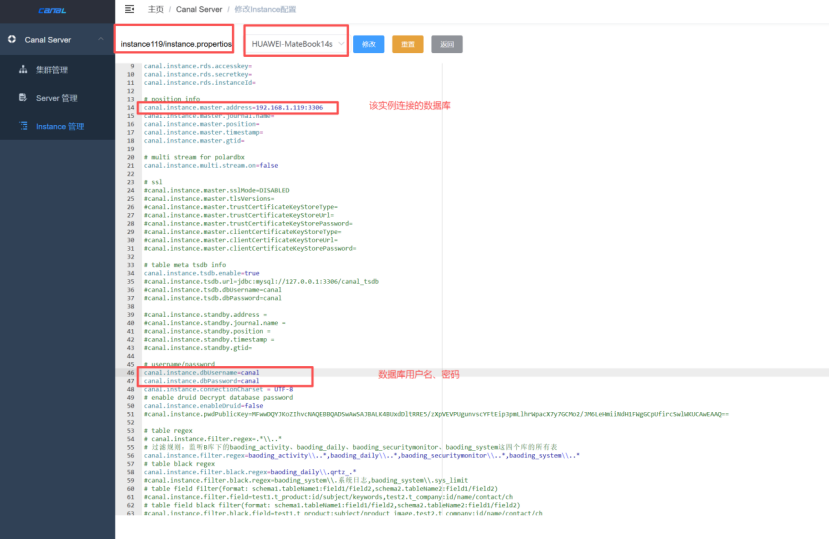
Task: Click line canal.instance.rds.accesskey=
Action: click(x=197, y=66)
